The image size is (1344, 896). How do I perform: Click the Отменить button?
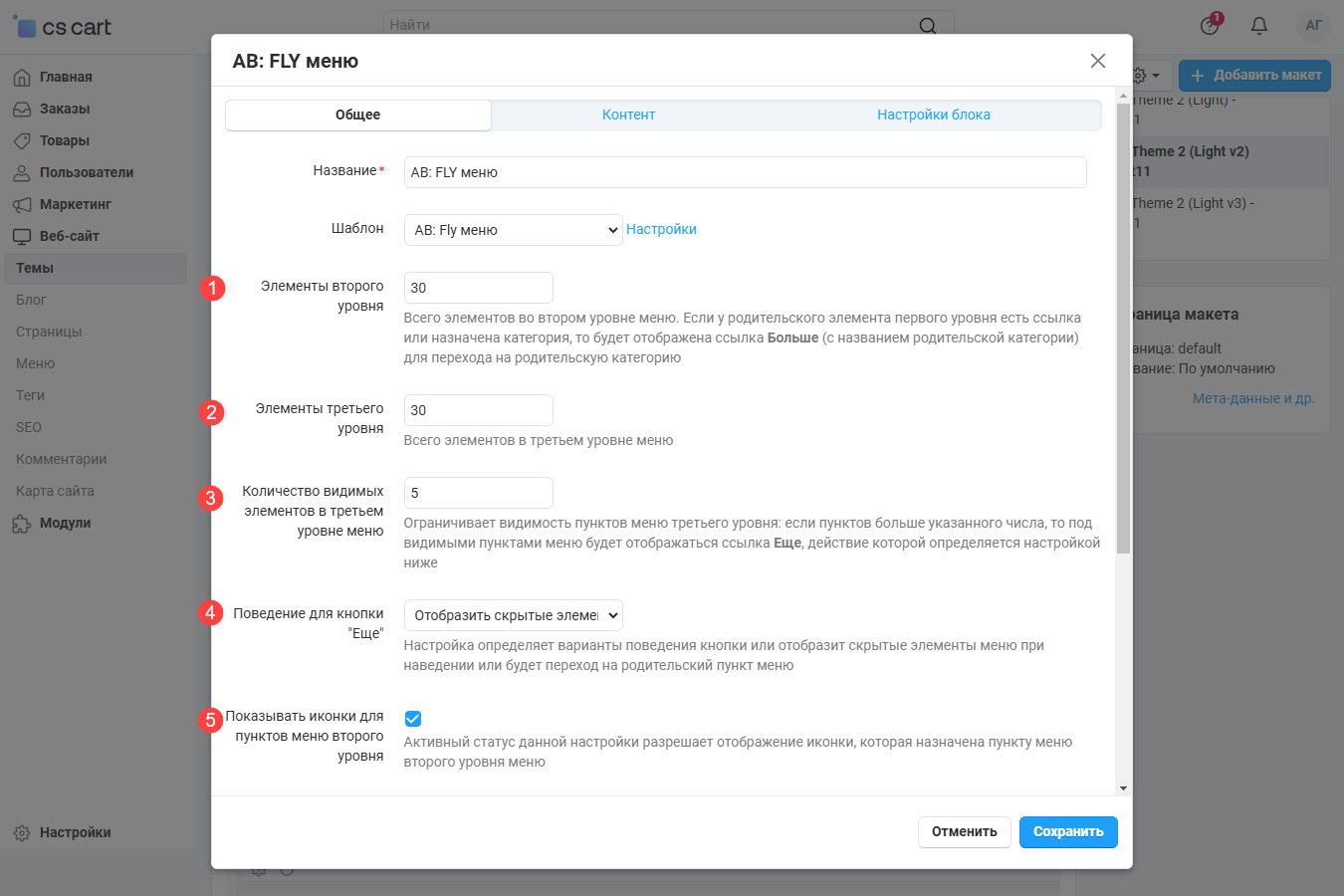(x=964, y=832)
